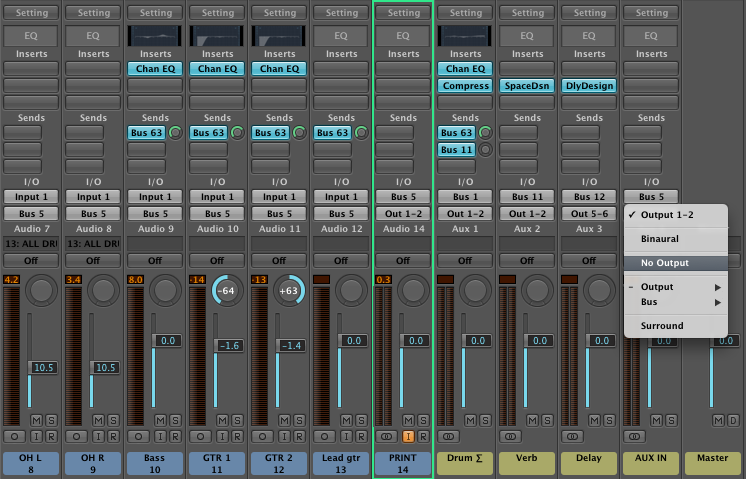
Task: Click GTR 1 pan knob showing -64
Action: (x=227, y=291)
